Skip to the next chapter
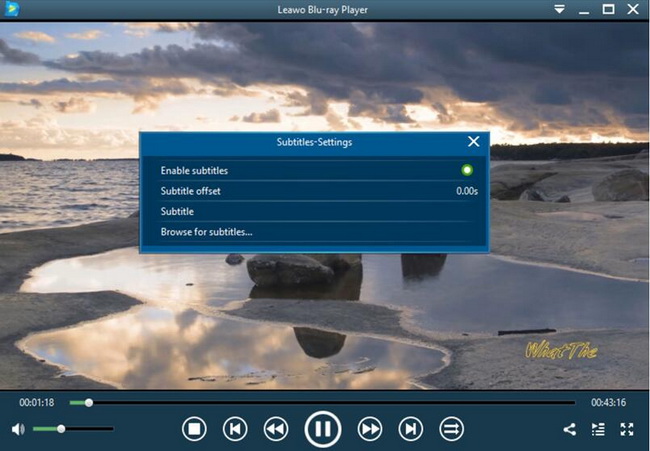Screen dimensions: 650x451 (410, 429)
